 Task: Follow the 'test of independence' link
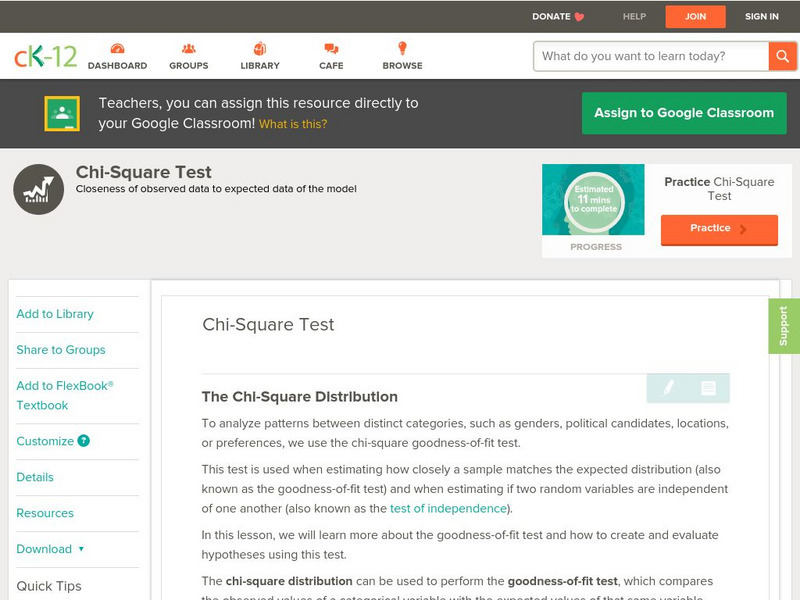click(x=448, y=508)
